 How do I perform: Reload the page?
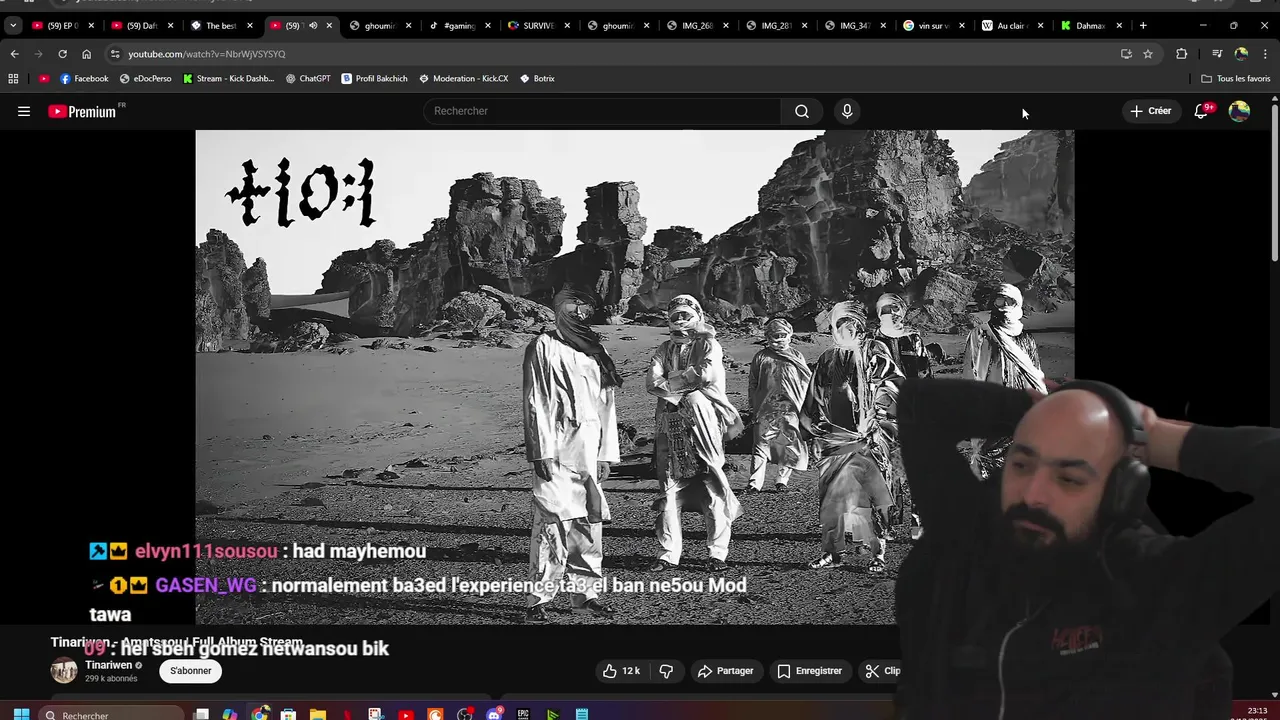[x=62, y=54]
